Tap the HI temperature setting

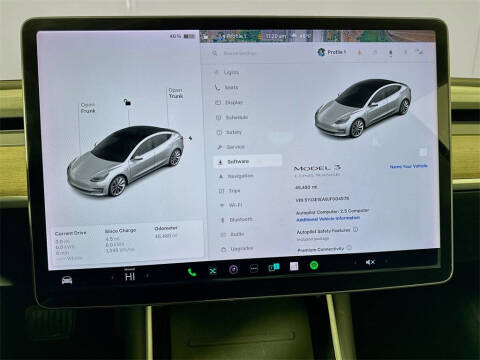pos(130,276)
